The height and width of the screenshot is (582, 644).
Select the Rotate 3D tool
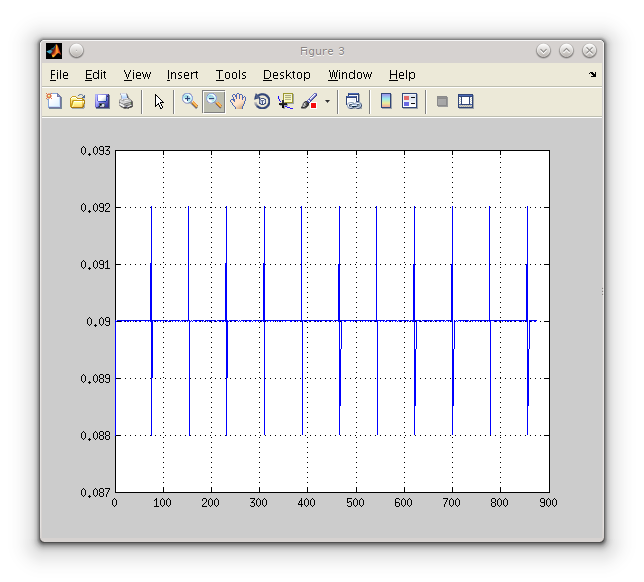pos(262,101)
